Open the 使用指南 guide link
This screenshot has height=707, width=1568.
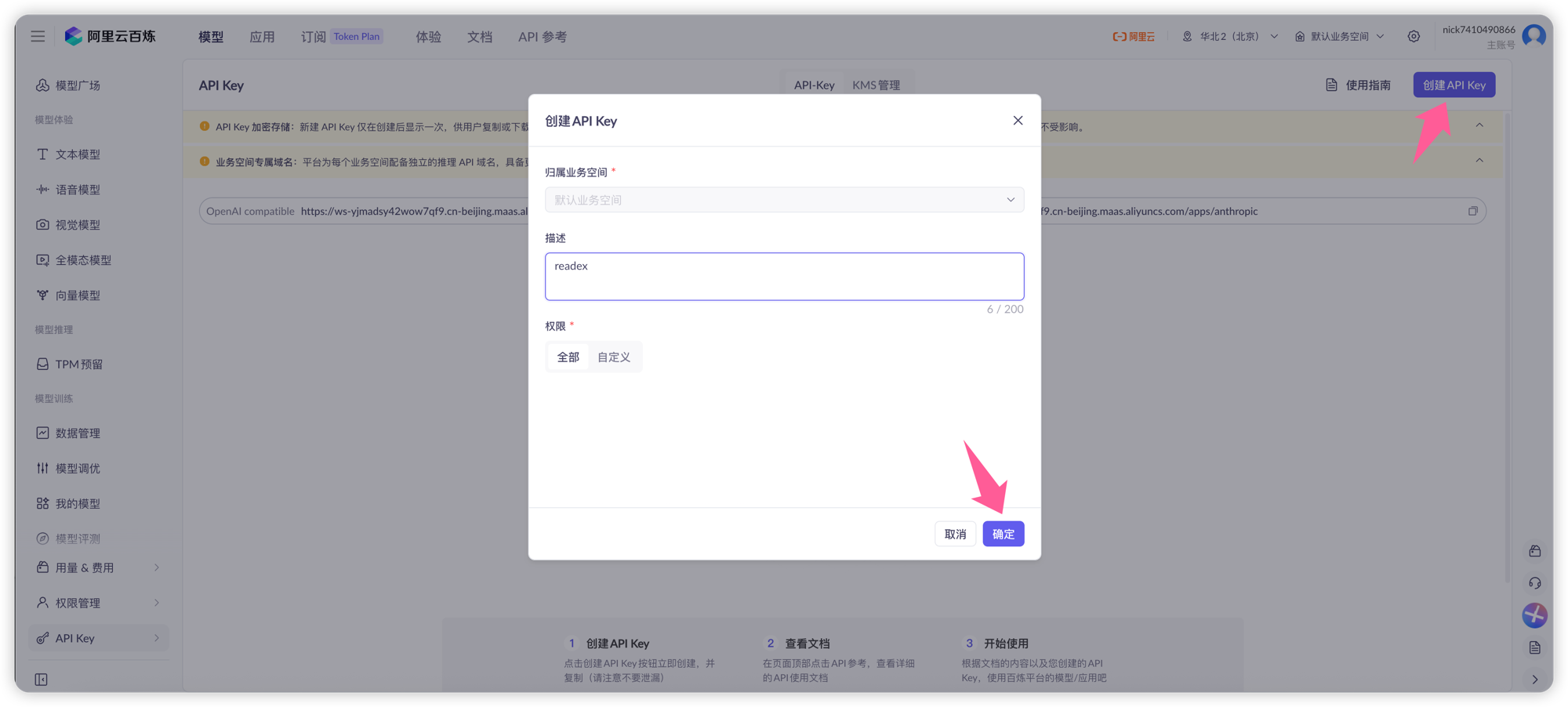tap(1359, 85)
